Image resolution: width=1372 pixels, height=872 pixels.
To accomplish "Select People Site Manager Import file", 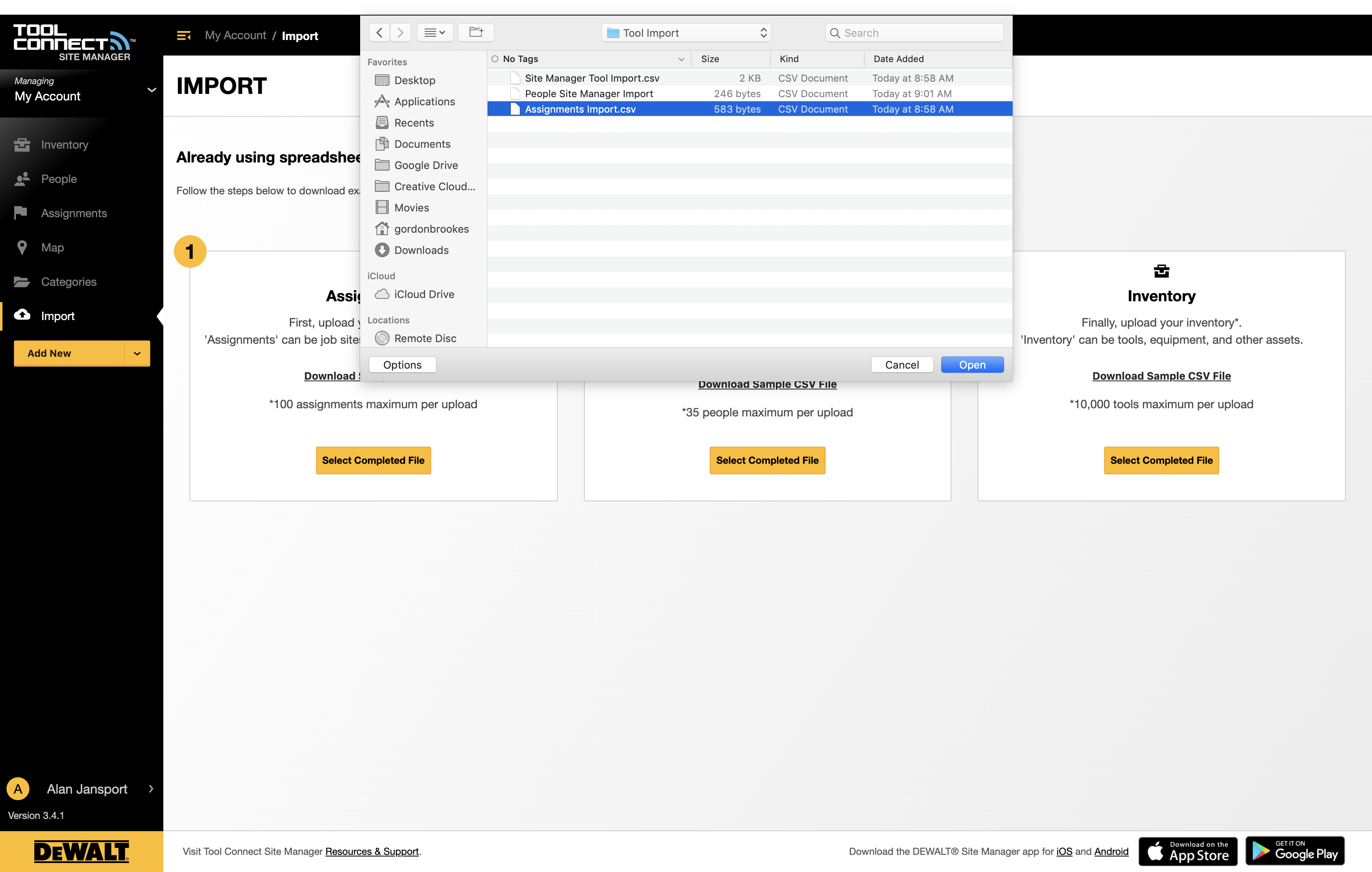I will [x=750, y=93].
